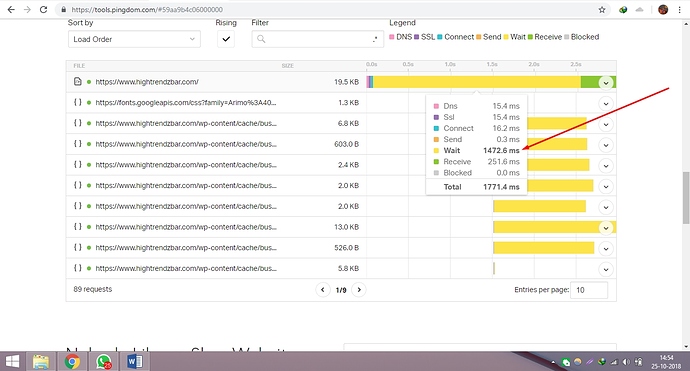Click the padlock site info icon
The width and height of the screenshot is (690, 371).
64,10
